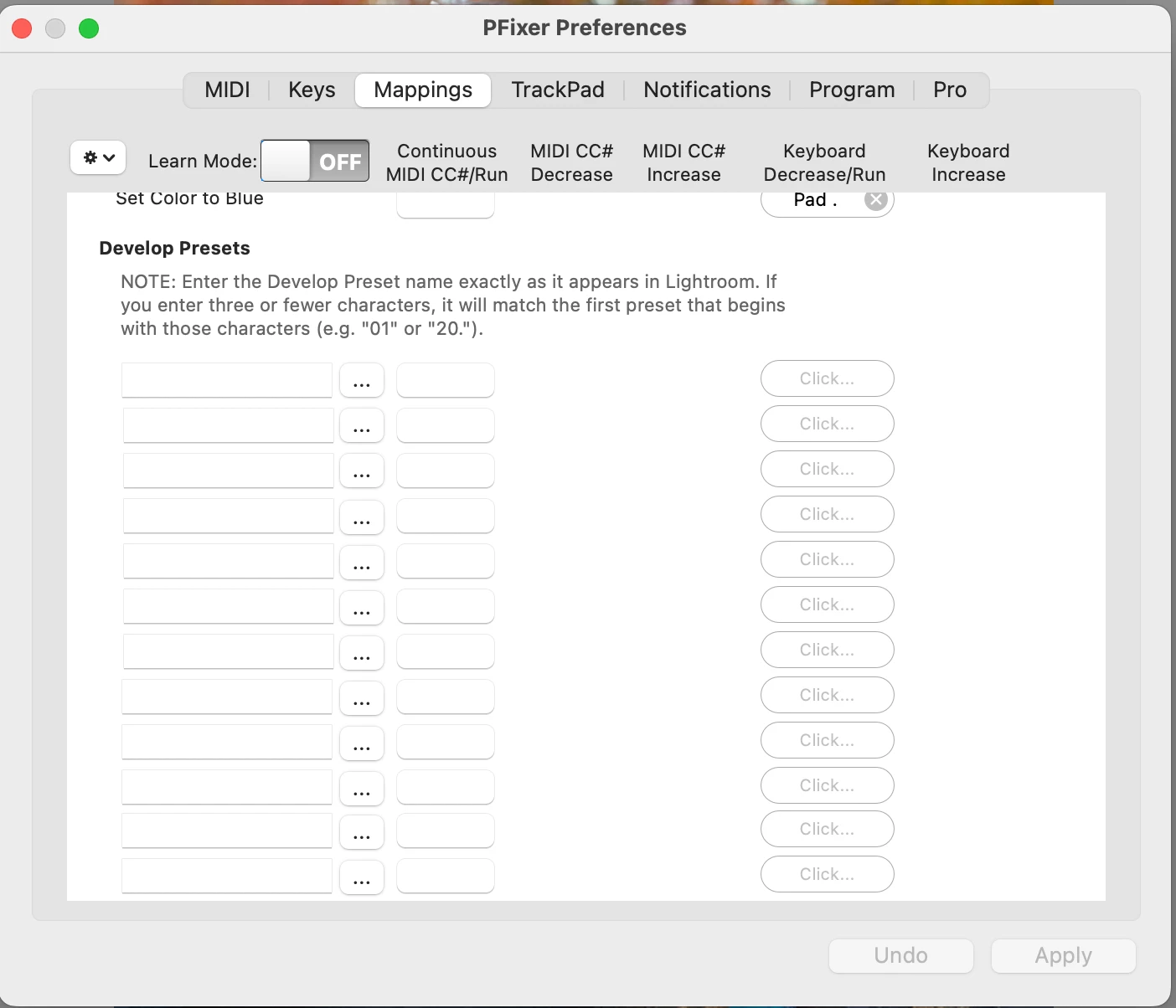Screen dimensions: 1176x1008
Task: Click the NOTE text about preset names
Action: click(452, 305)
